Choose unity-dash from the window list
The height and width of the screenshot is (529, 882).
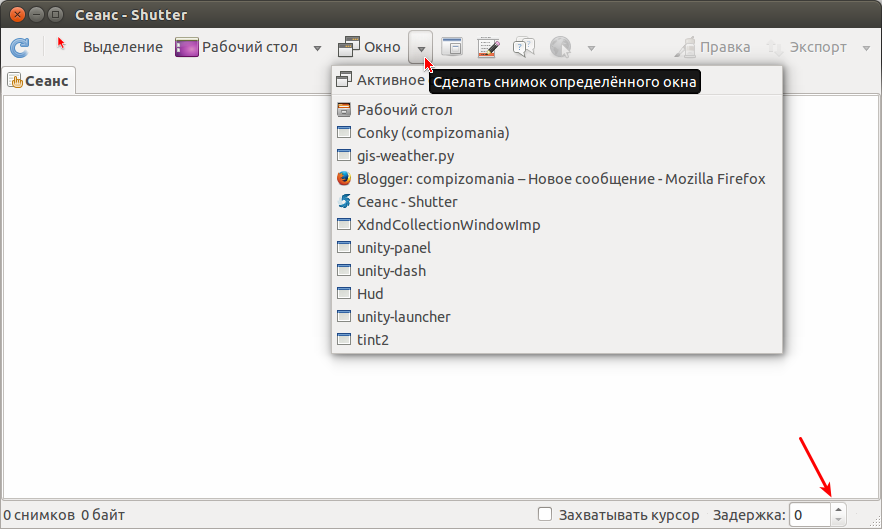557,271
